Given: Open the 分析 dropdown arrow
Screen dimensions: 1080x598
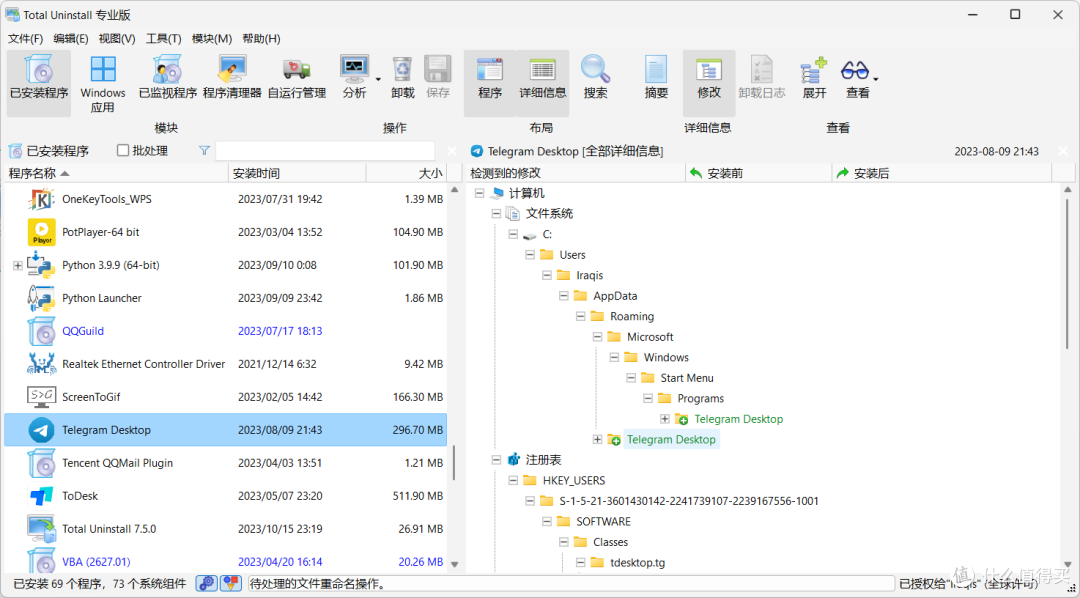Looking at the screenshot, I should coord(378,79).
